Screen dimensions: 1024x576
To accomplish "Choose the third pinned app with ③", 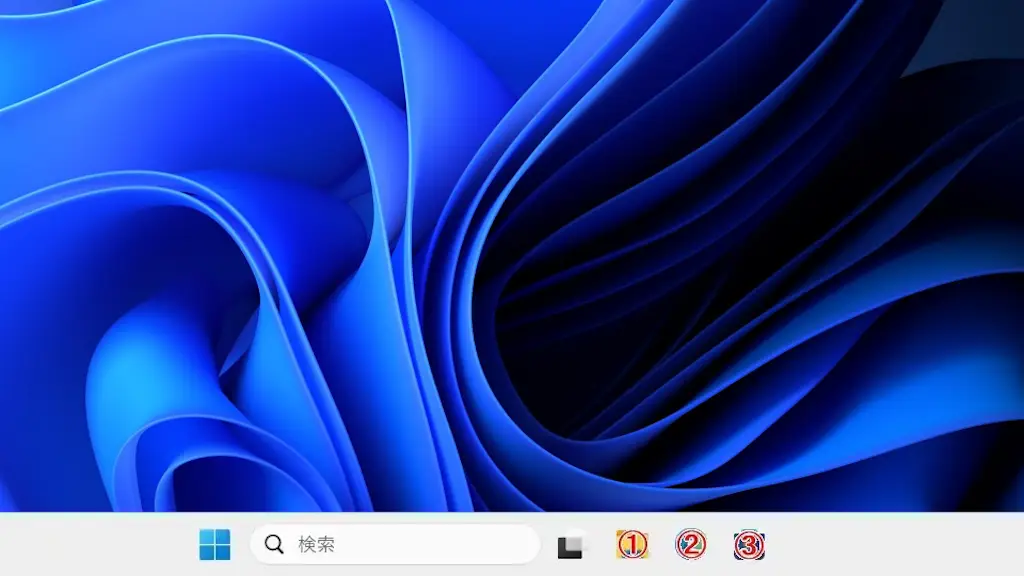I will pyautogui.click(x=750, y=545).
